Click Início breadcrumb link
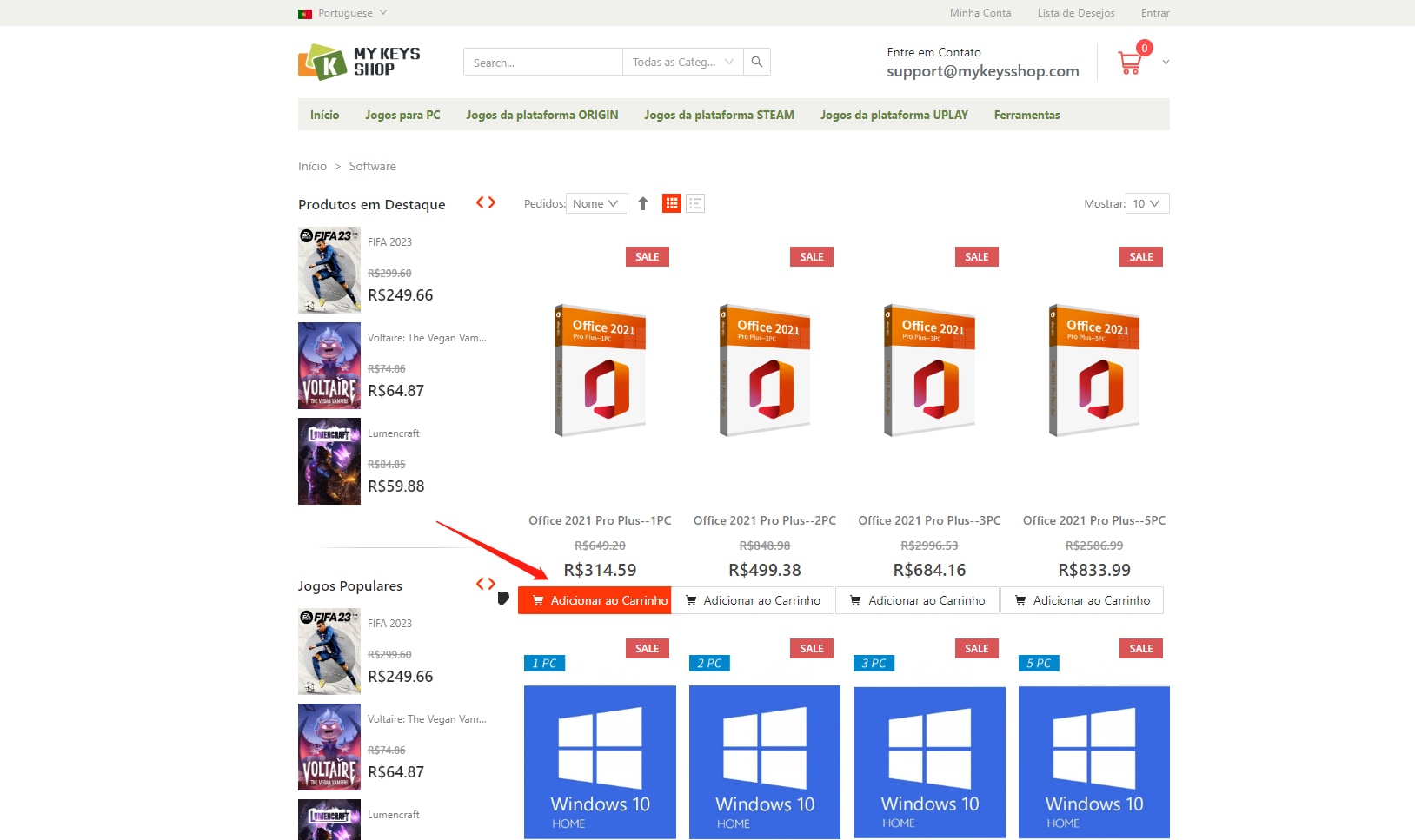The width and height of the screenshot is (1415, 840). [312, 166]
